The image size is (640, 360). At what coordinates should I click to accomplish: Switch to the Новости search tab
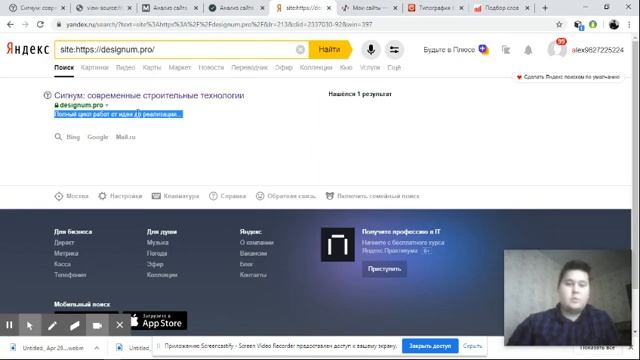211,67
